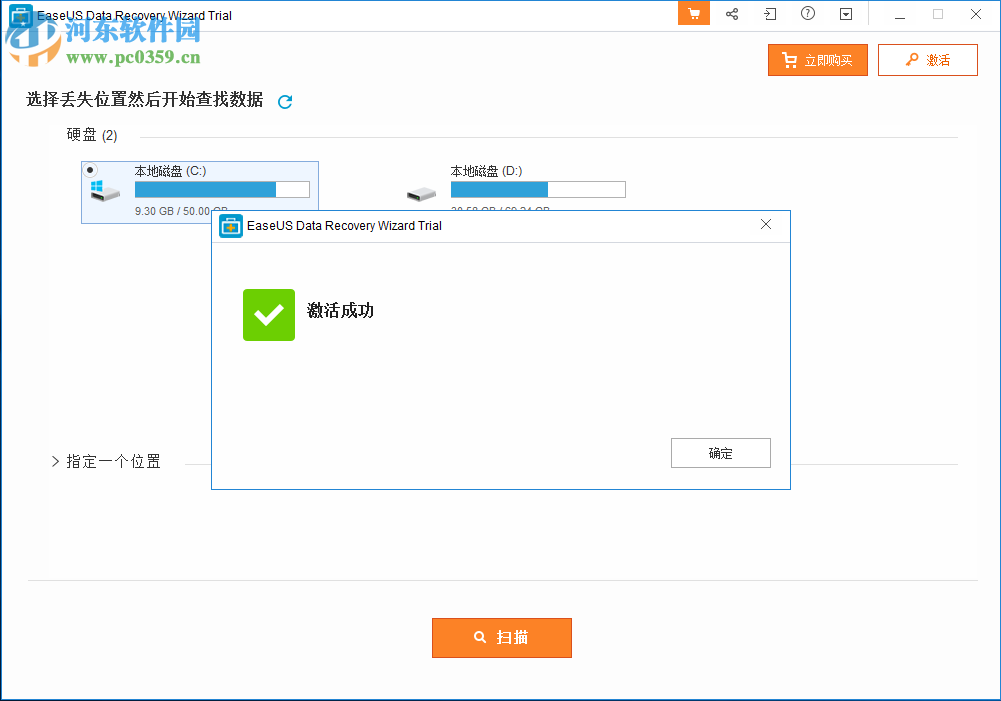Collapse the 硬盘 (2) drive group

point(91,134)
